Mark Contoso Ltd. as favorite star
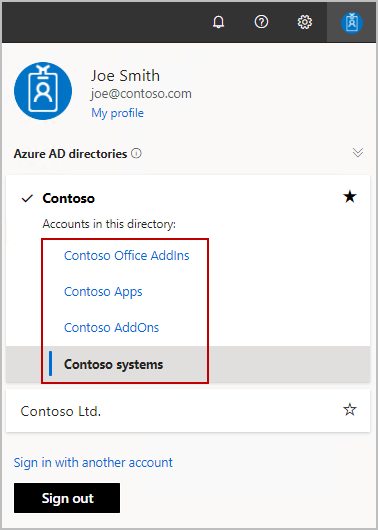 pyautogui.click(x=350, y=410)
